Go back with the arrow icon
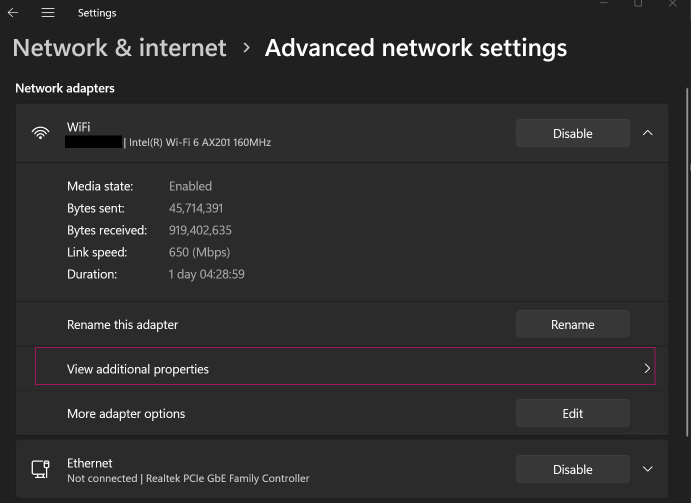The height and width of the screenshot is (503, 691). 13,13
